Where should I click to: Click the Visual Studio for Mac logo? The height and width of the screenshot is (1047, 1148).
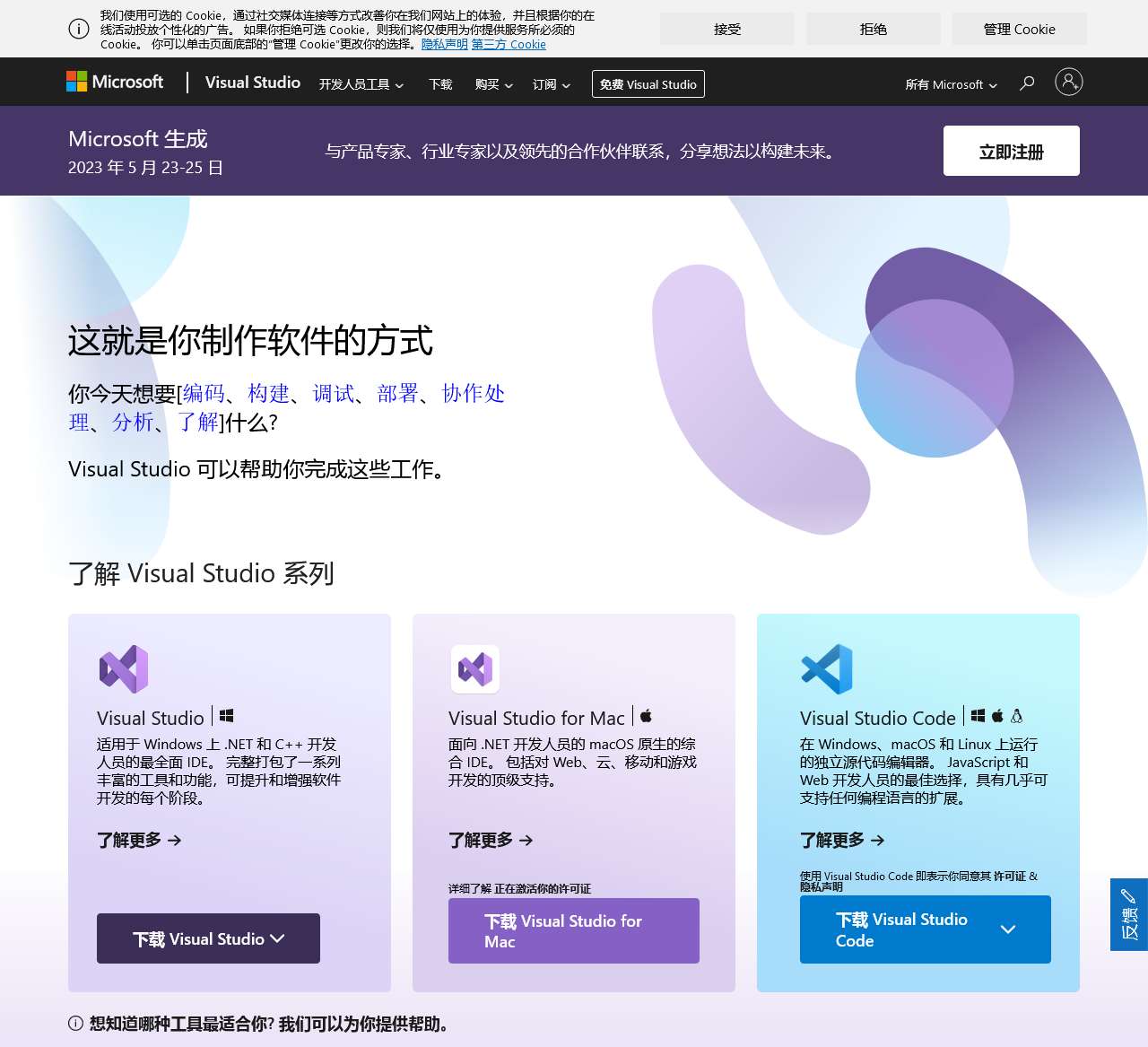click(x=474, y=669)
